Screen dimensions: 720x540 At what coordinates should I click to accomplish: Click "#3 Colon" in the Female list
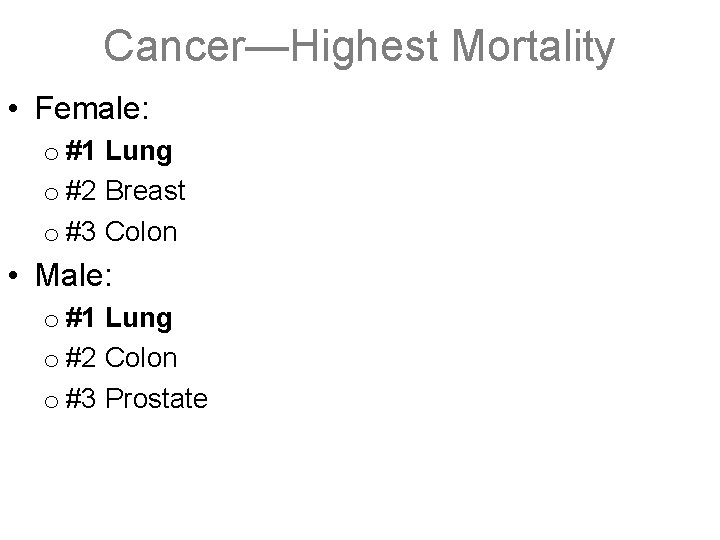(x=121, y=232)
